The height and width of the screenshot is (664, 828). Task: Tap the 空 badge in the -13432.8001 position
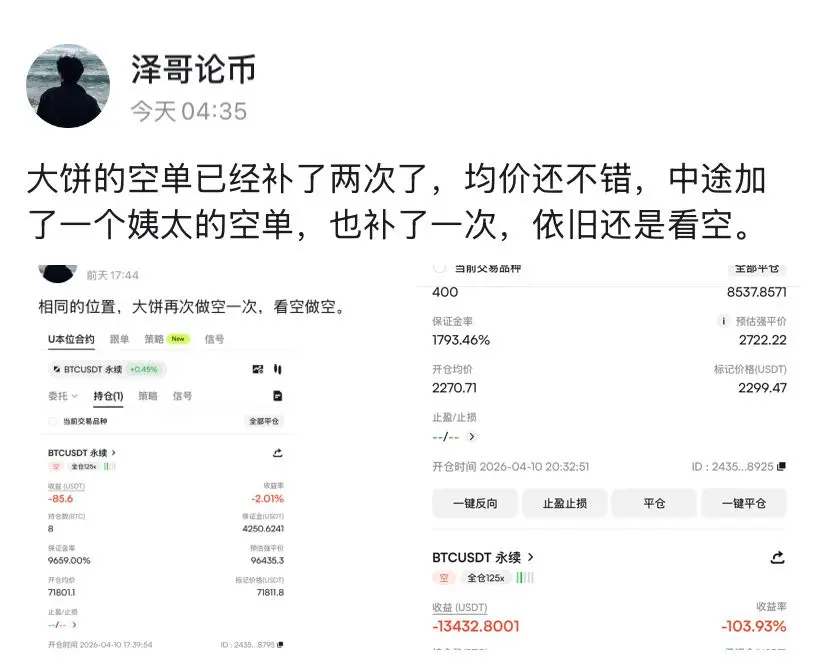tap(444, 578)
